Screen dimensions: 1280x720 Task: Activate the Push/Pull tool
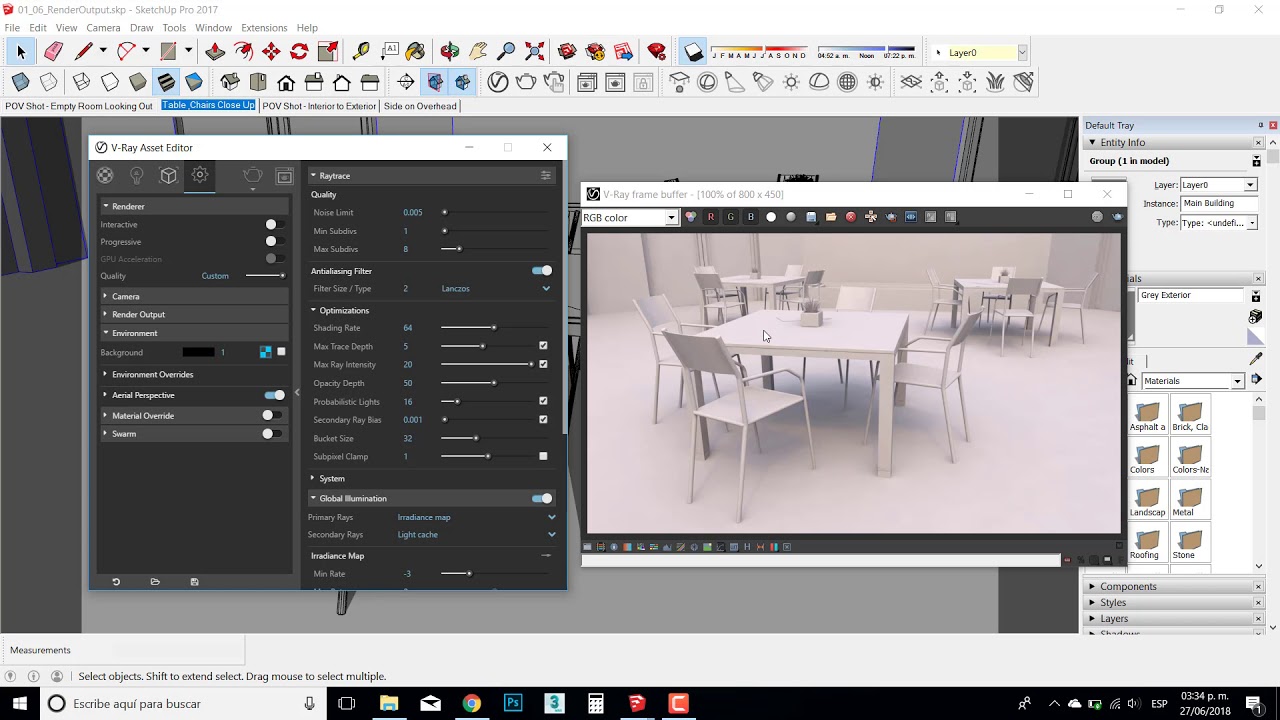pyautogui.click(x=215, y=52)
